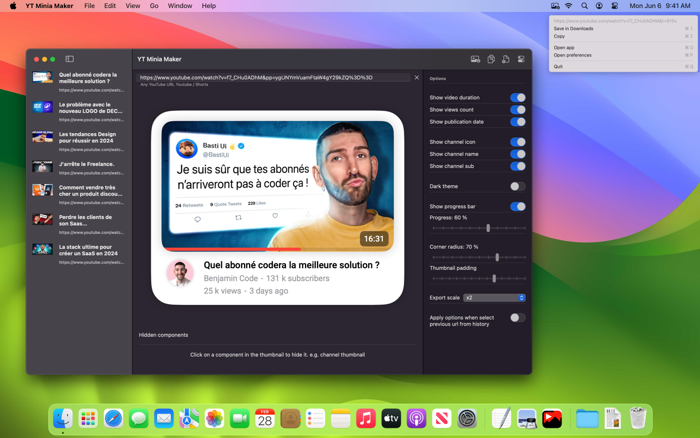Launch Safari from the Dock
Screen dimensions: 700x438
(x=113, y=419)
